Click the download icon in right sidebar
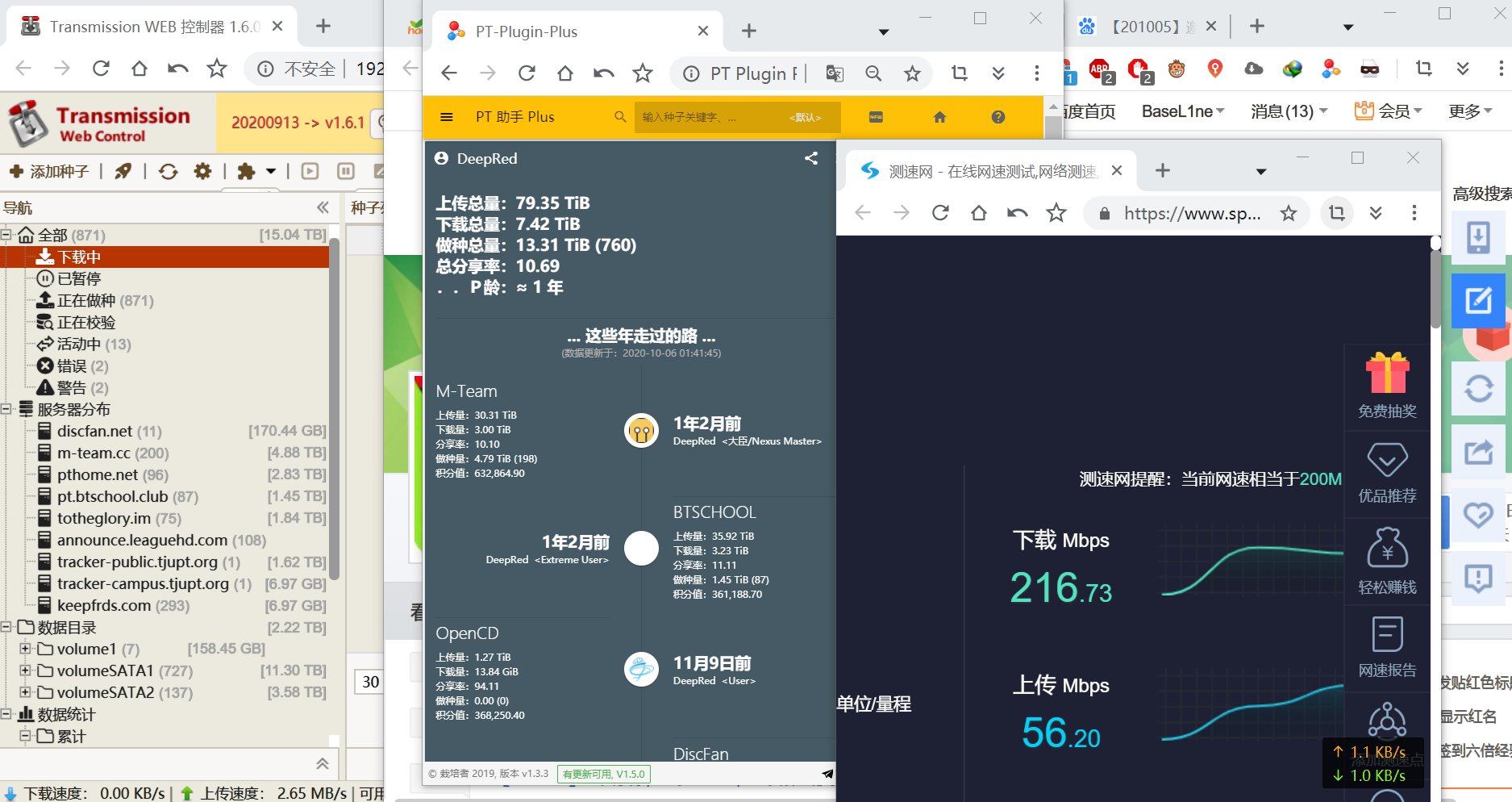 1478,237
